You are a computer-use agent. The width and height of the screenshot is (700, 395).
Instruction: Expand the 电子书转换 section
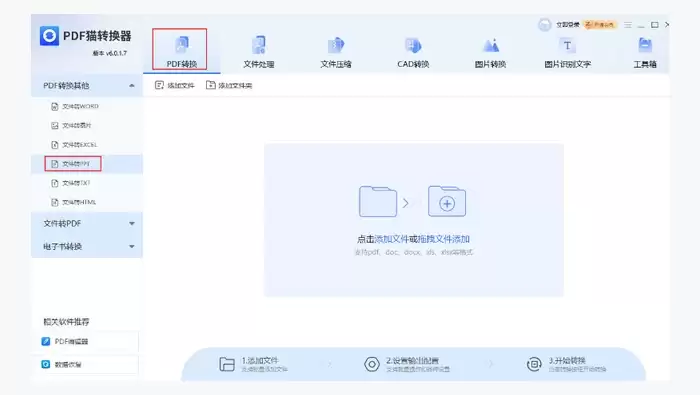87,246
